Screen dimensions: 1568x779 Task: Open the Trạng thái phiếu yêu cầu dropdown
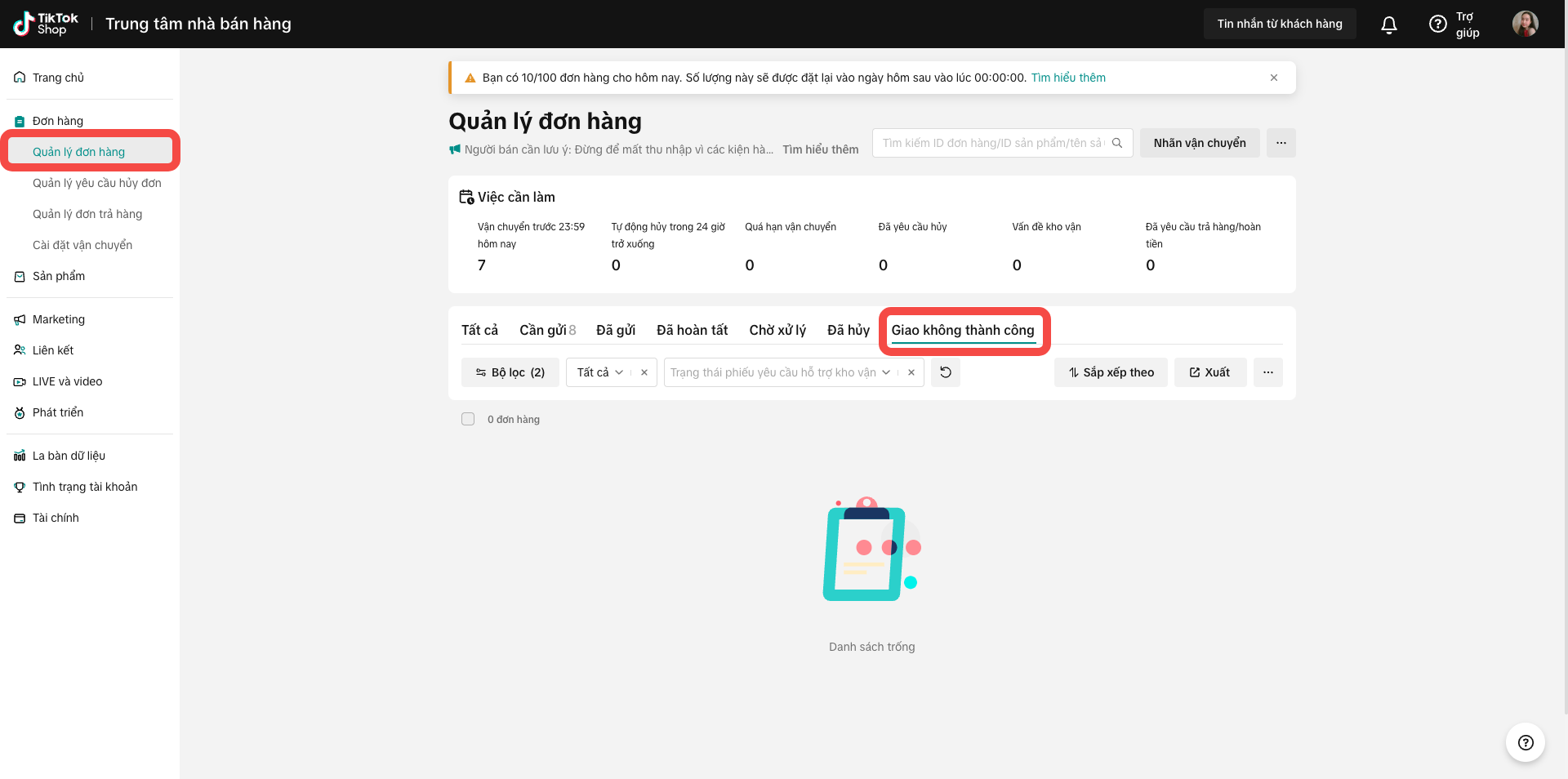pos(780,372)
